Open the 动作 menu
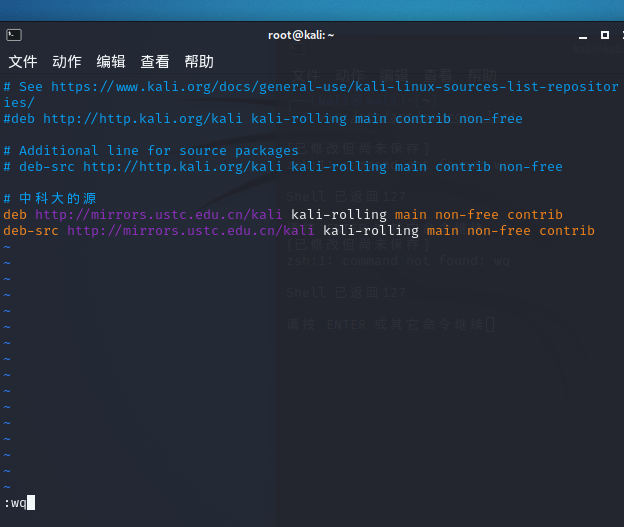The image size is (624, 527). point(67,62)
